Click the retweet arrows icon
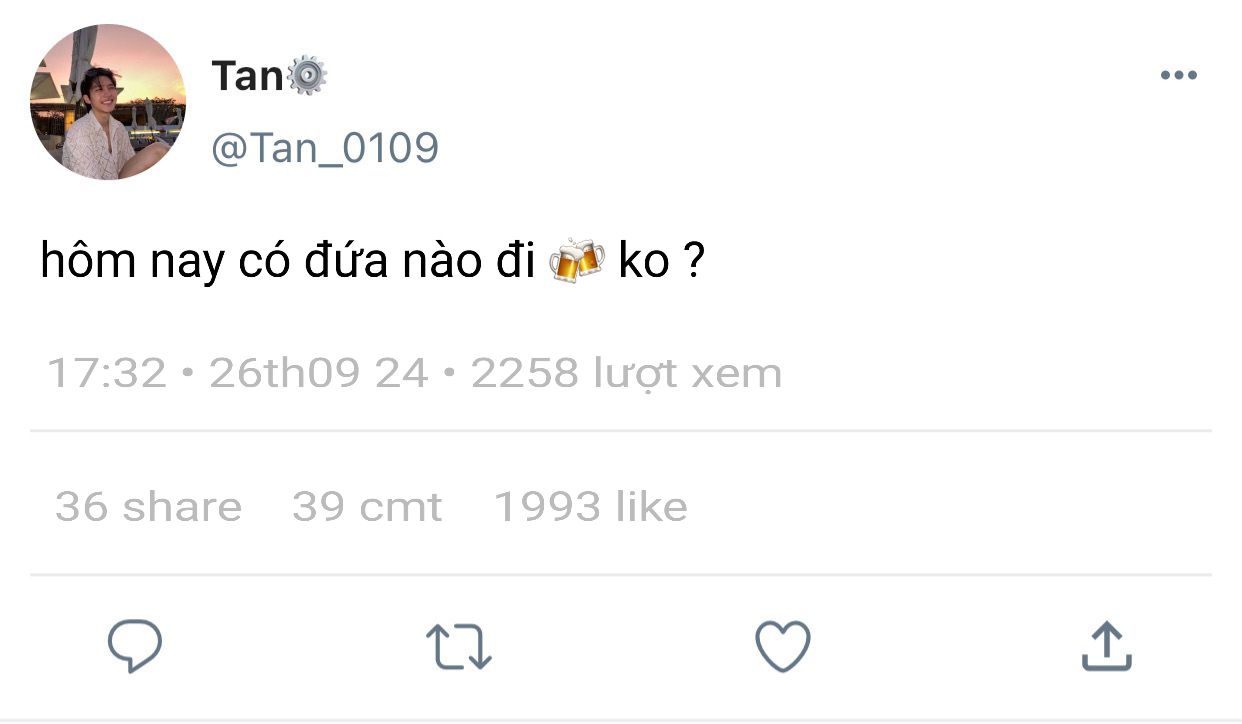 [459, 647]
